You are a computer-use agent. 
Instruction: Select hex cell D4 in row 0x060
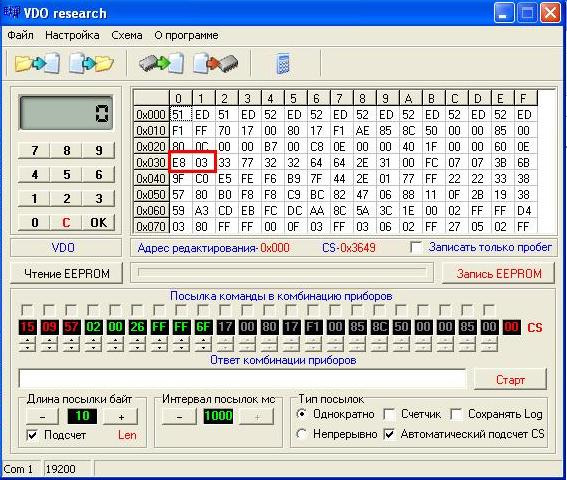click(526, 211)
